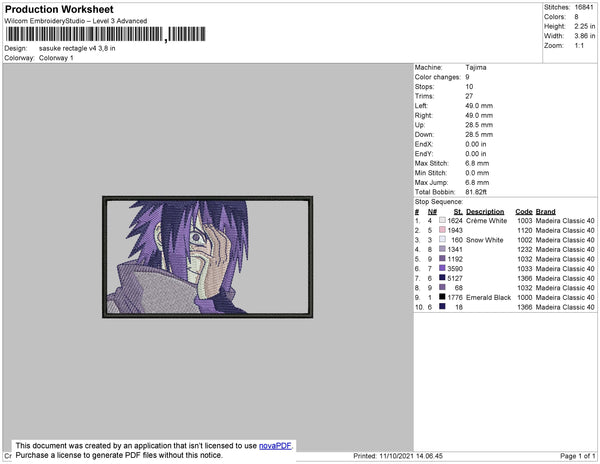600x464 pixels.
Task: Click 'Madeira Classic 40' in the Crème White row
Action: pyautogui.click(x=565, y=221)
